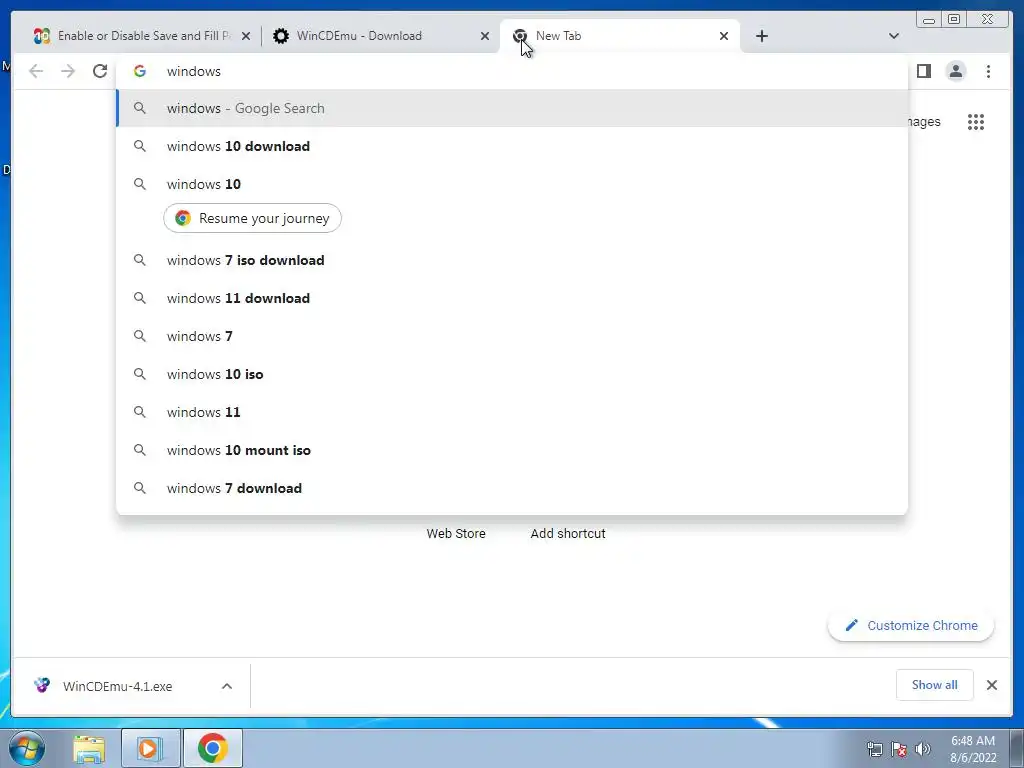Click the browser forward arrow
Image resolution: width=1024 pixels, height=768 pixels.
(x=68, y=71)
